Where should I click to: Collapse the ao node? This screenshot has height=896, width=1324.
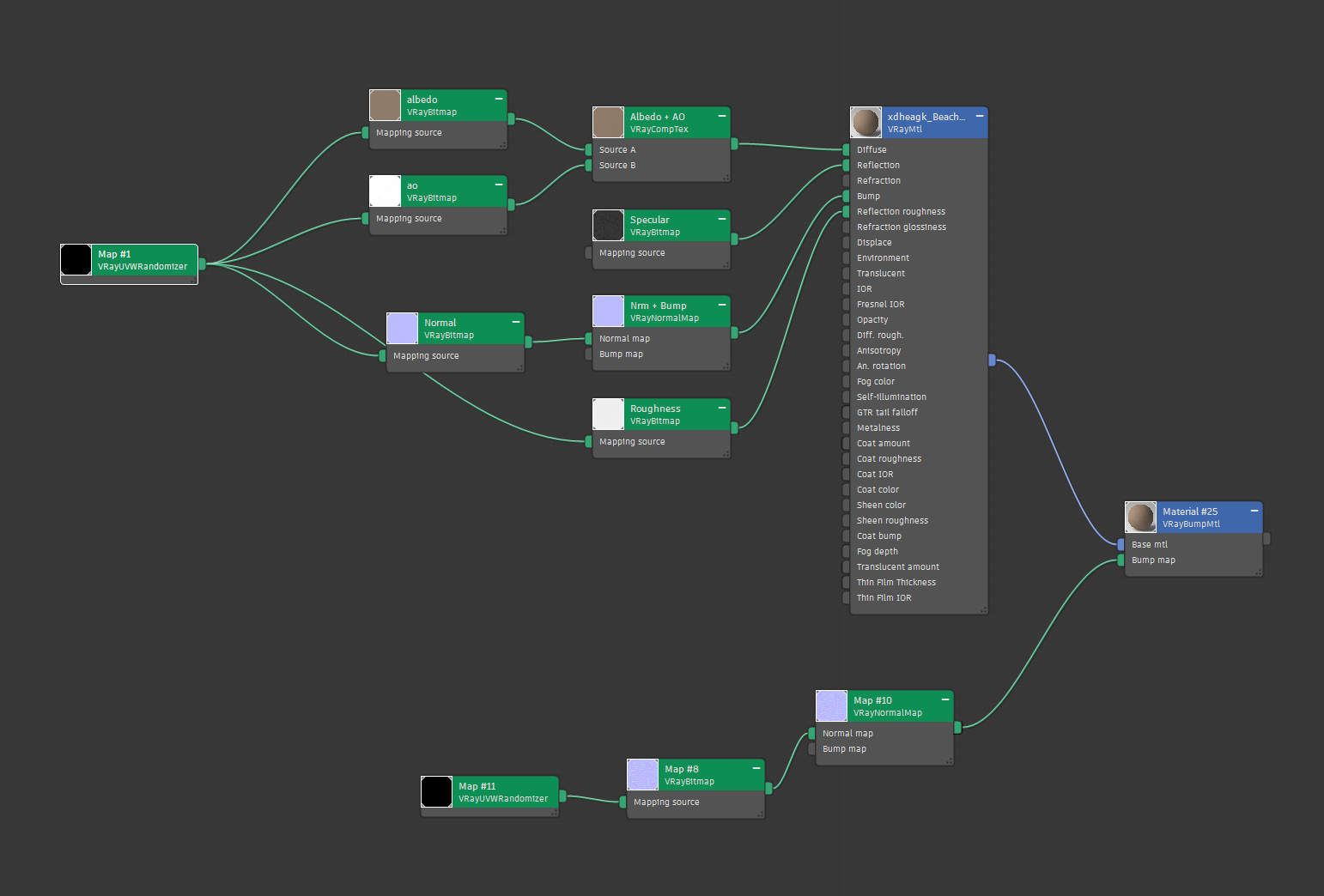[x=499, y=185]
